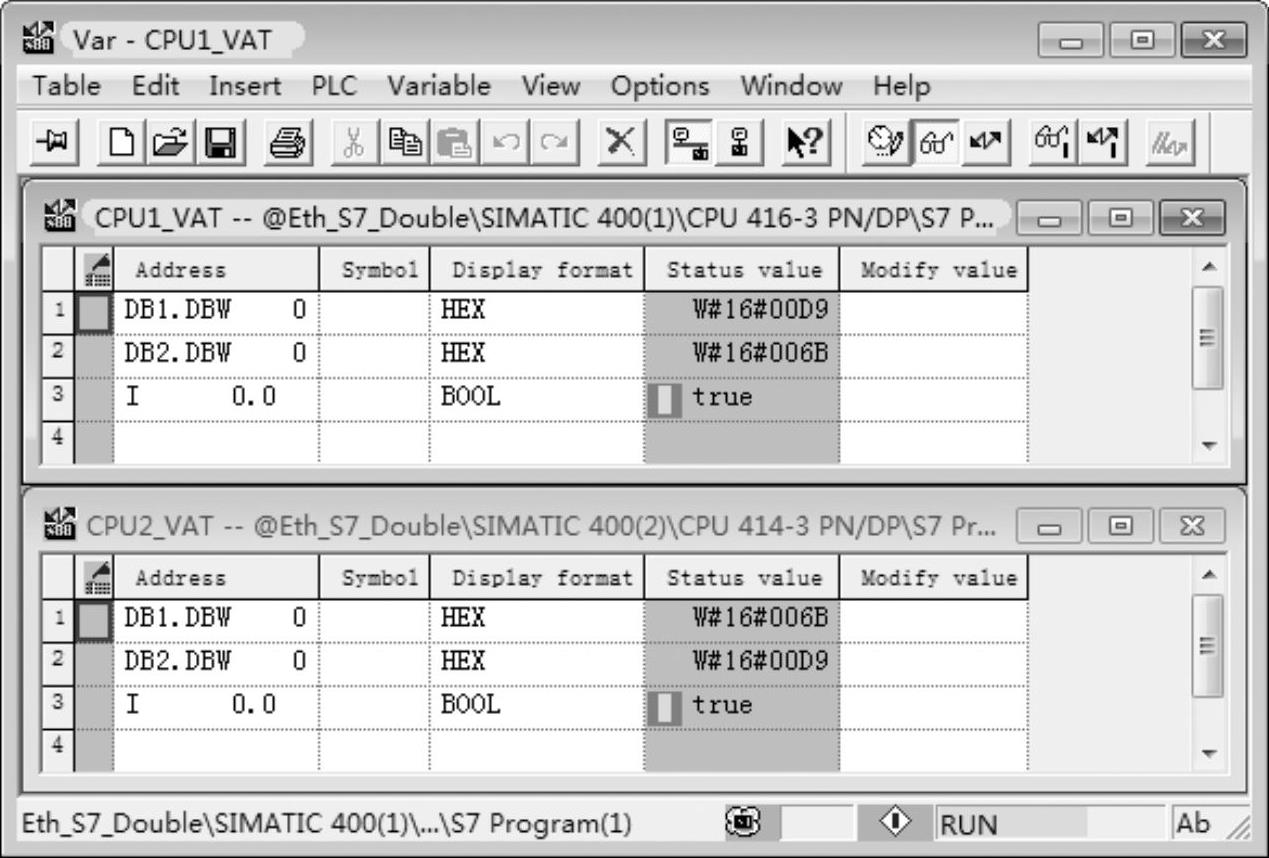Click the grayed Force values icon
1269x858 pixels.
pos(1170,142)
